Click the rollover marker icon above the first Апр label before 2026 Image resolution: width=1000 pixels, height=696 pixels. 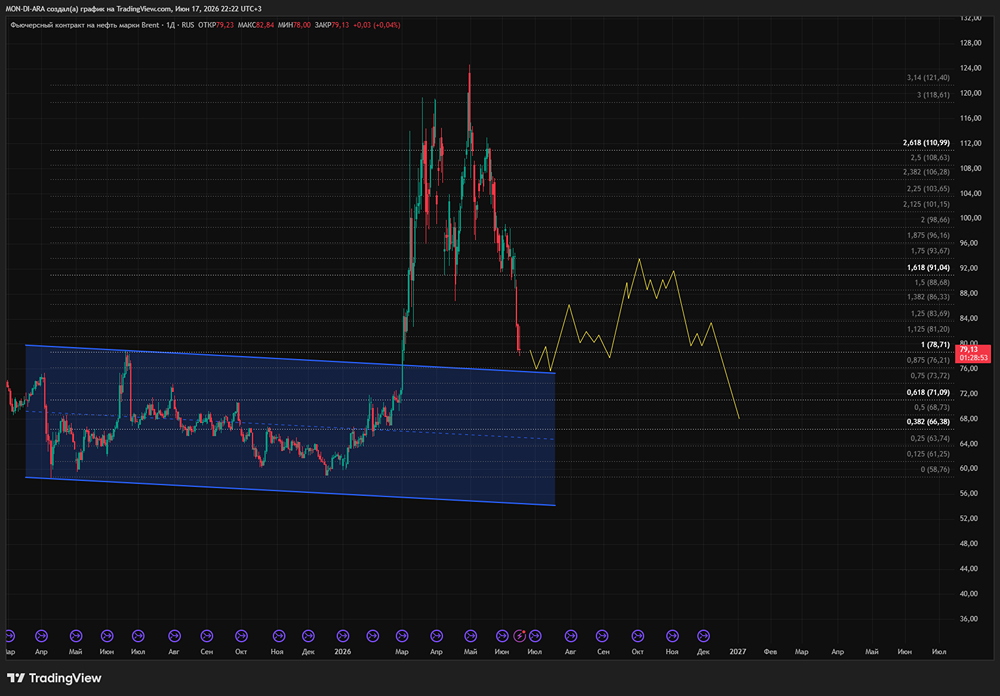coord(41,635)
